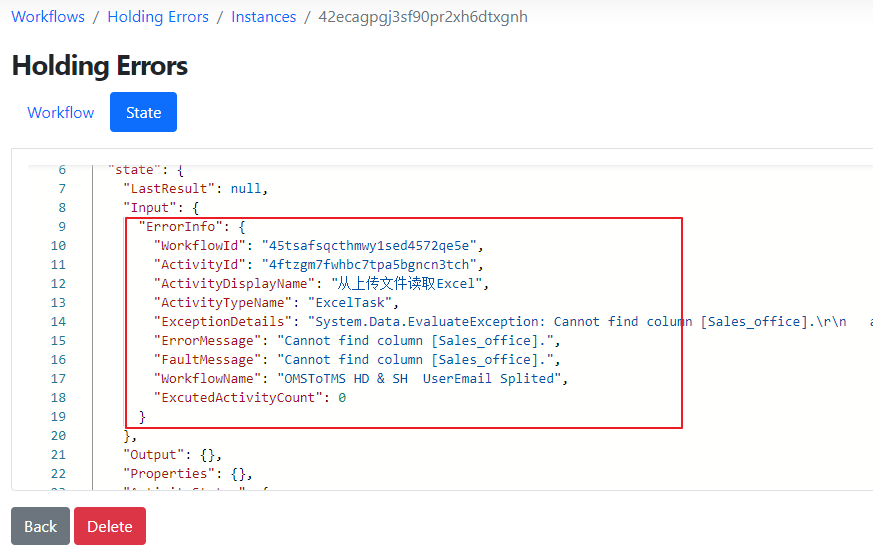Viewport: 873px width, 552px height.
Task: Click the FaultMessage value on line 16
Action: pyautogui.click(x=415, y=359)
